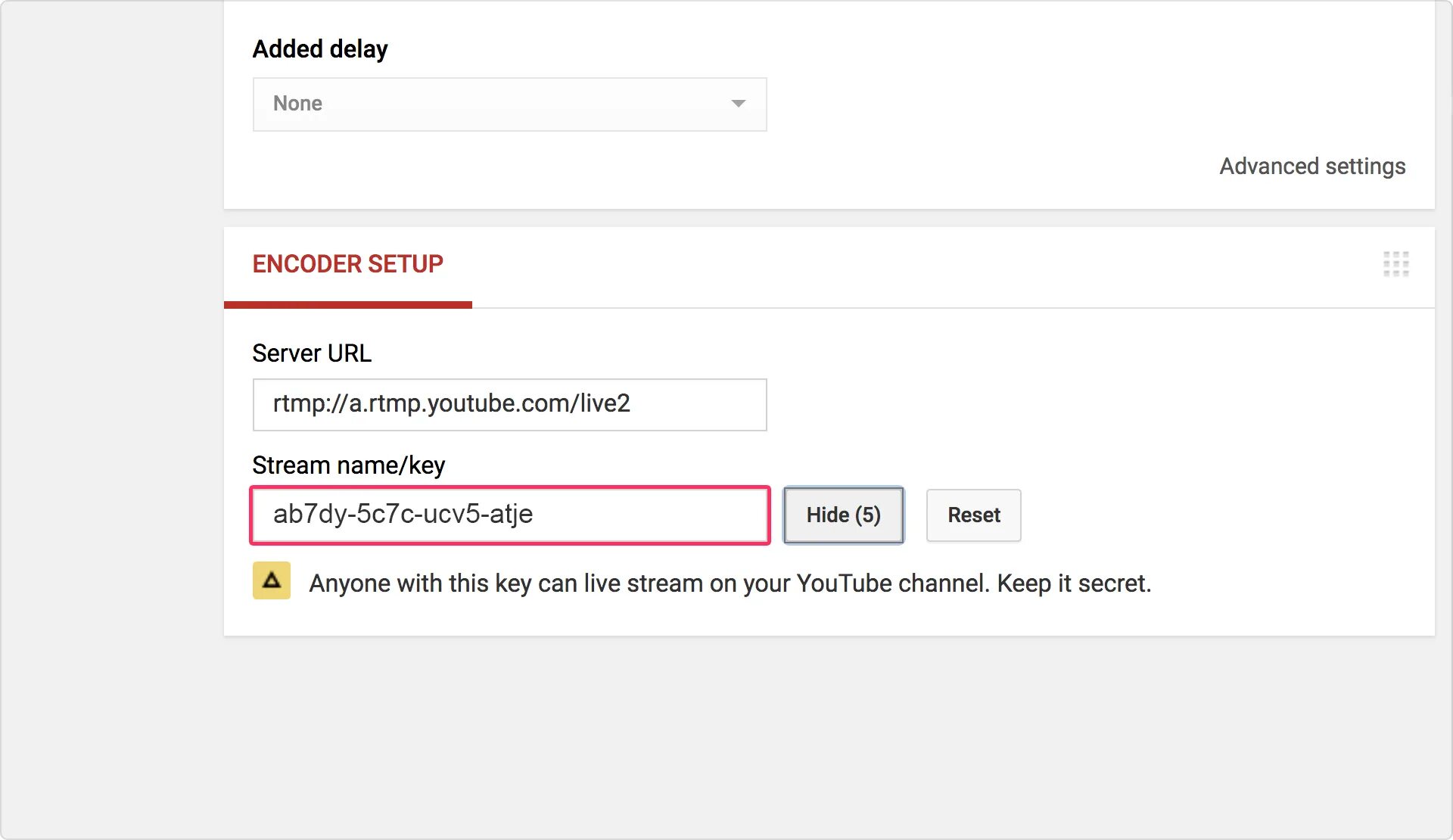1453x840 pixels.
Task: Click the Reset stream key button
Action: [973, 515]
